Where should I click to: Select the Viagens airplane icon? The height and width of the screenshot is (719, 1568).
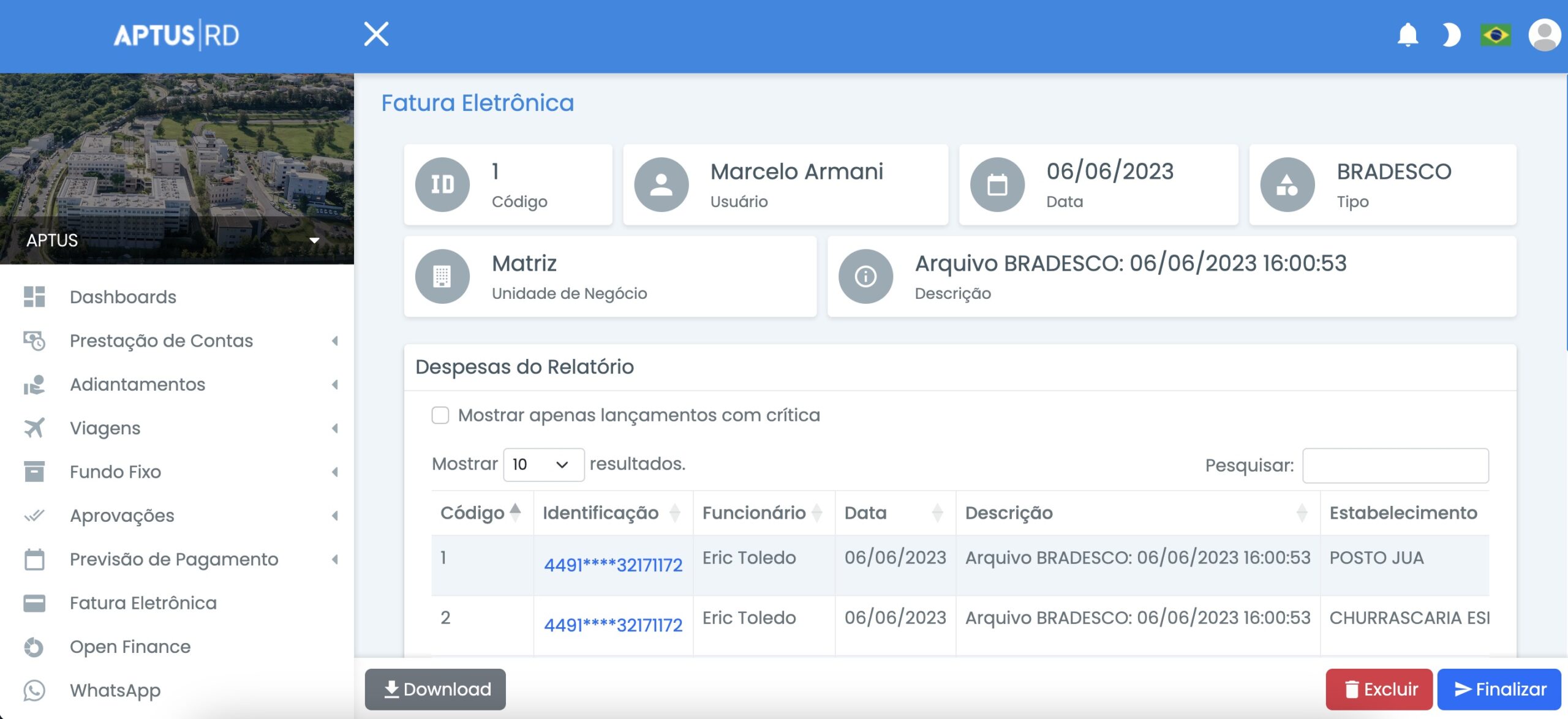(35, 427)
